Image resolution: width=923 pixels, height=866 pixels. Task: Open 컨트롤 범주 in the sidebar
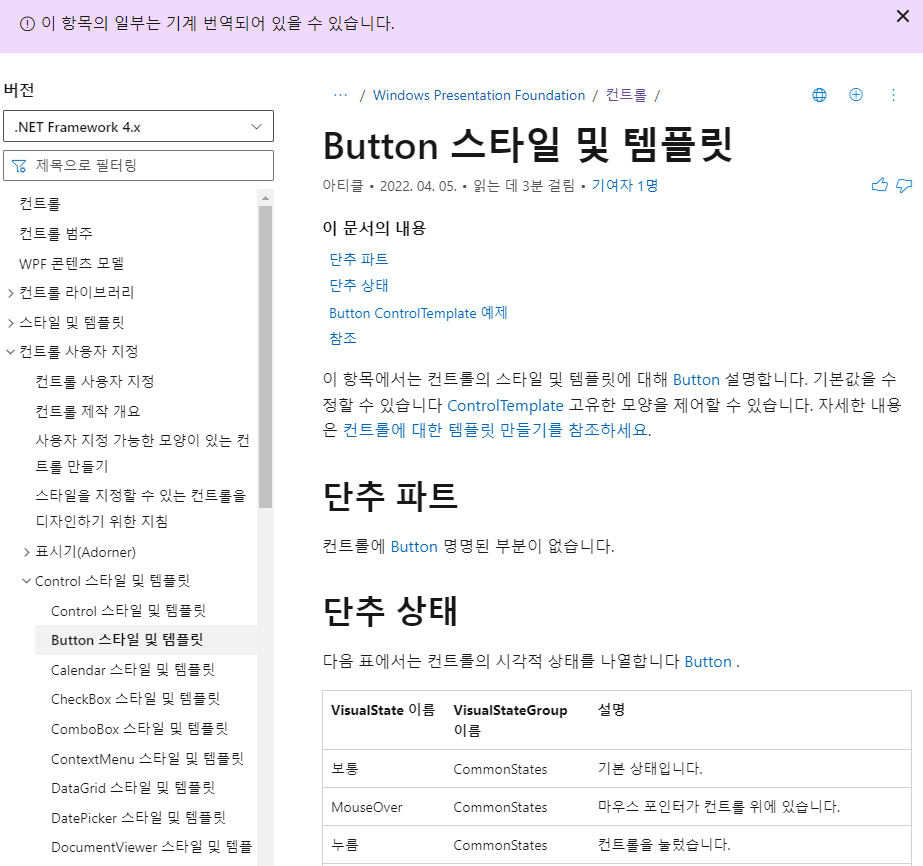[x=56, y=234]
